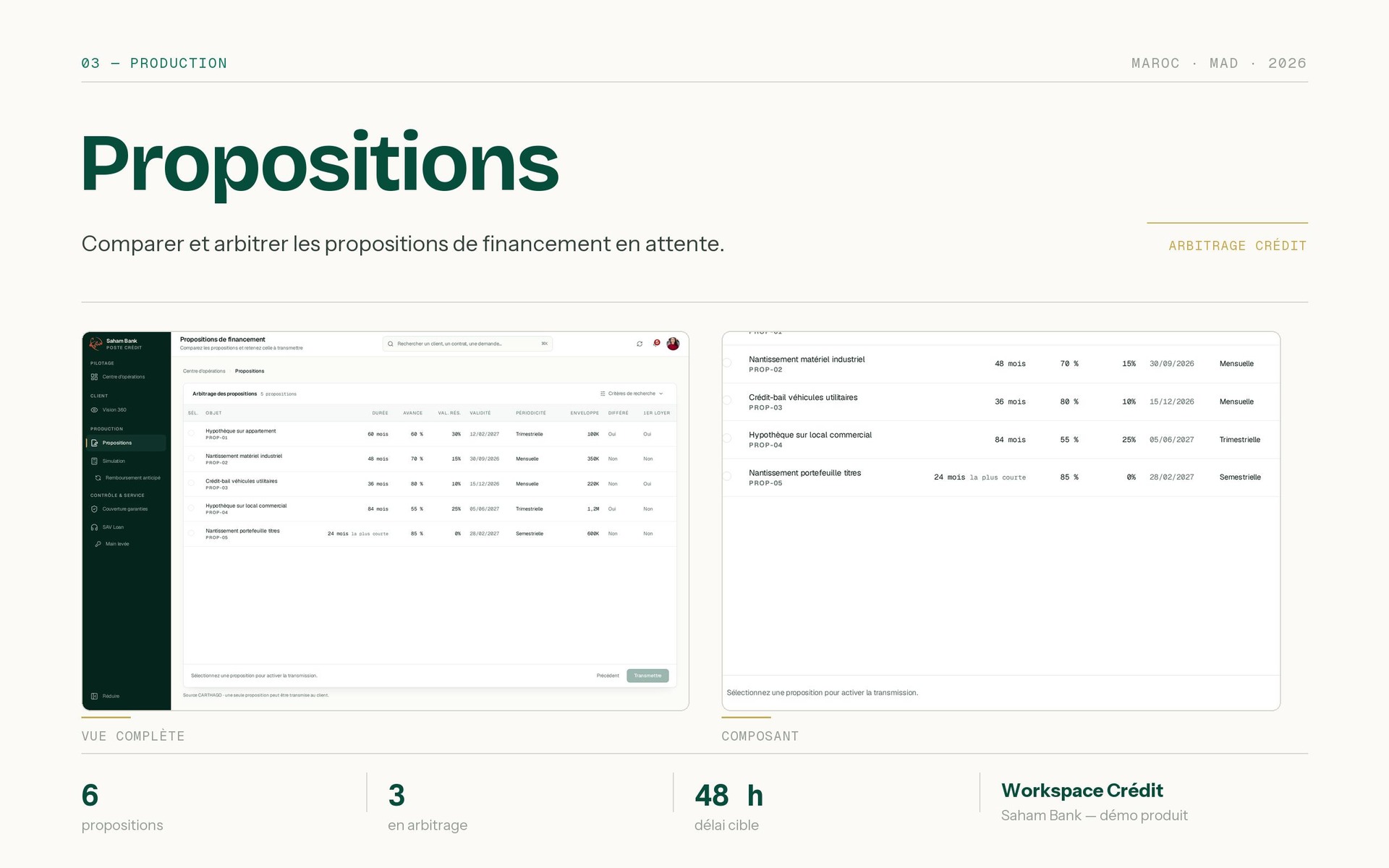Click Nantissement matériel industriel in the Composant panel
The image size is (1389, 868).
(807, 359)
